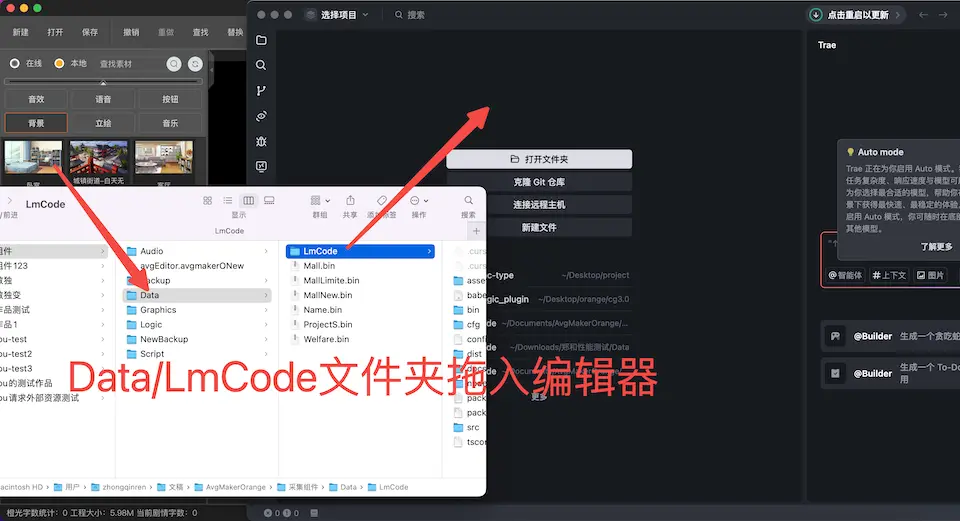Screen dimensions: 960x521
Task: Select the 城镇街道-白天无 thumbnail
Action: click(x=99, y=158)
